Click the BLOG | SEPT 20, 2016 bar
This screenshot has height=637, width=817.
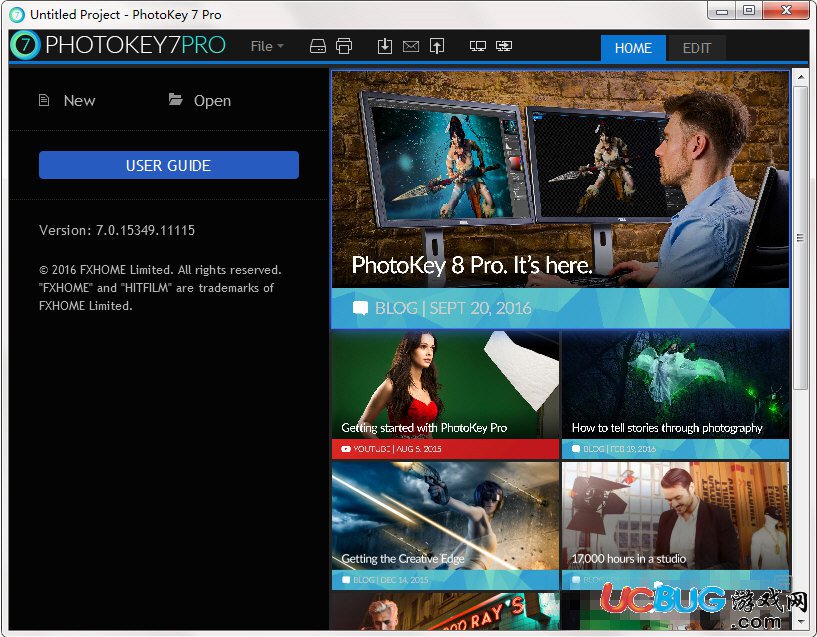[x=561, y=308]
